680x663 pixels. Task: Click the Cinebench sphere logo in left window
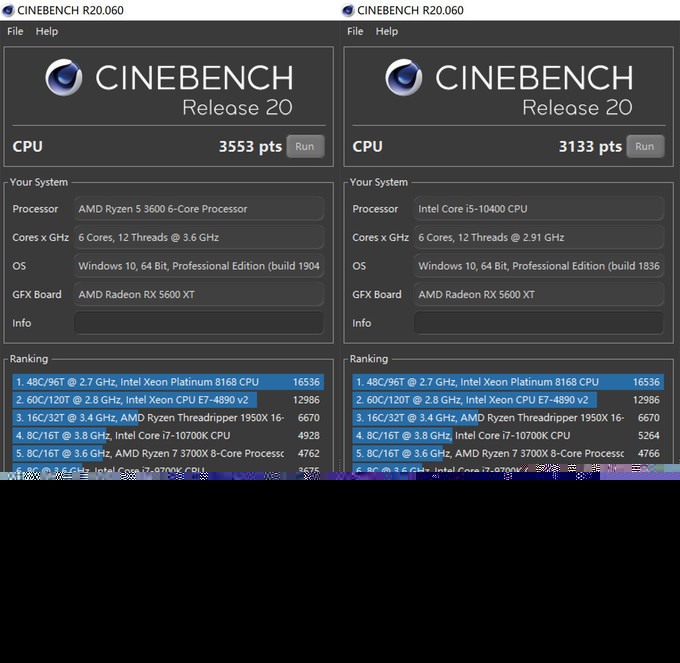pos(64,77)
